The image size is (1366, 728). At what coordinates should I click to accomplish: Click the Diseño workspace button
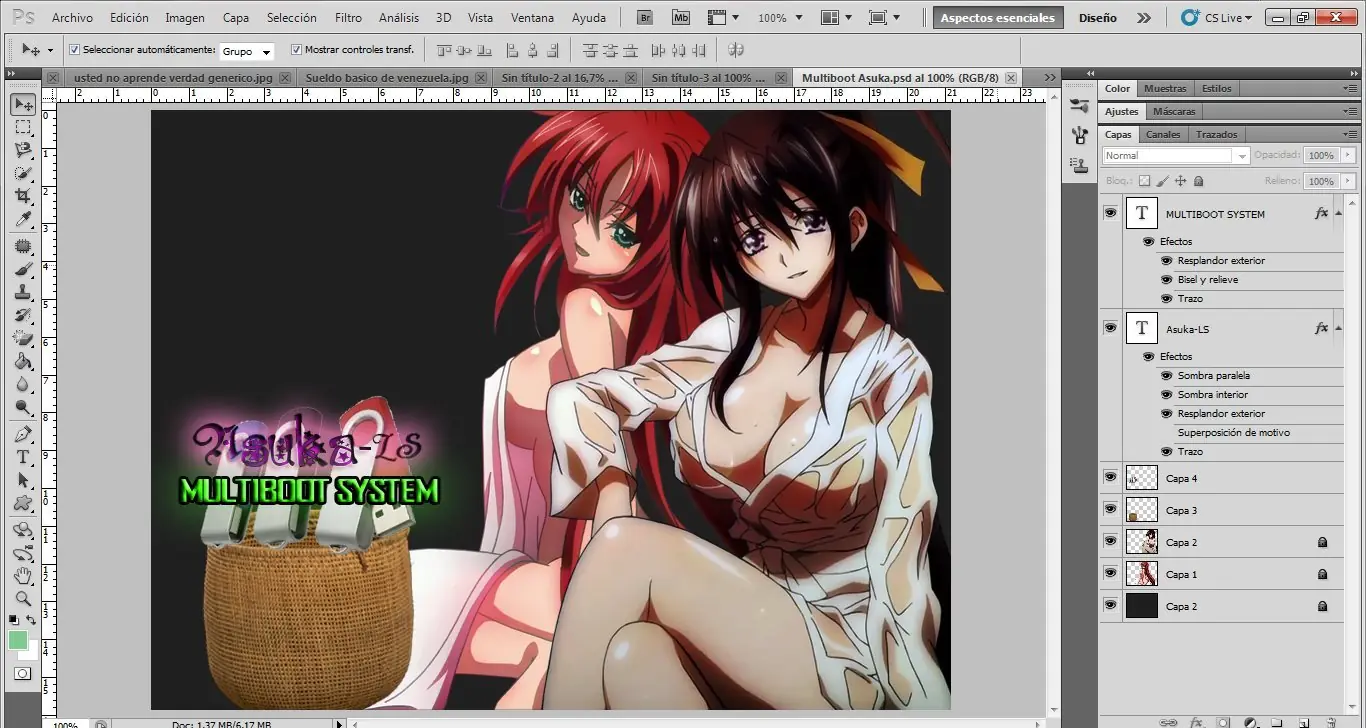1097,18
